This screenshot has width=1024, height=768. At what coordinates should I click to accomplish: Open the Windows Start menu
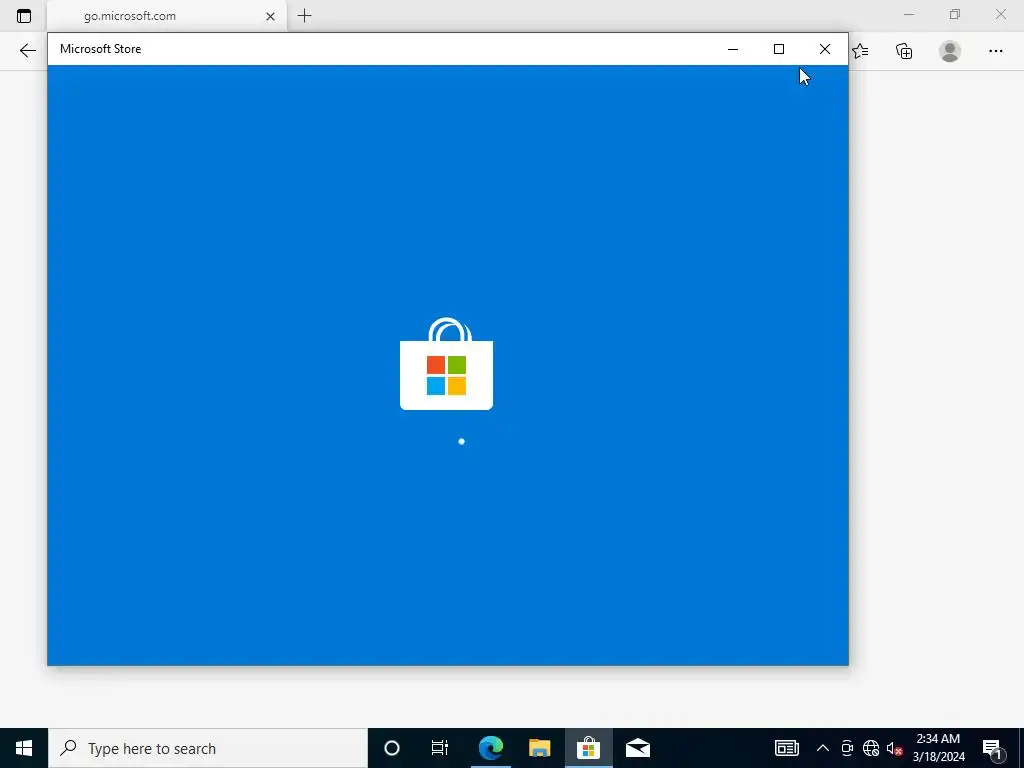point(24,748)
